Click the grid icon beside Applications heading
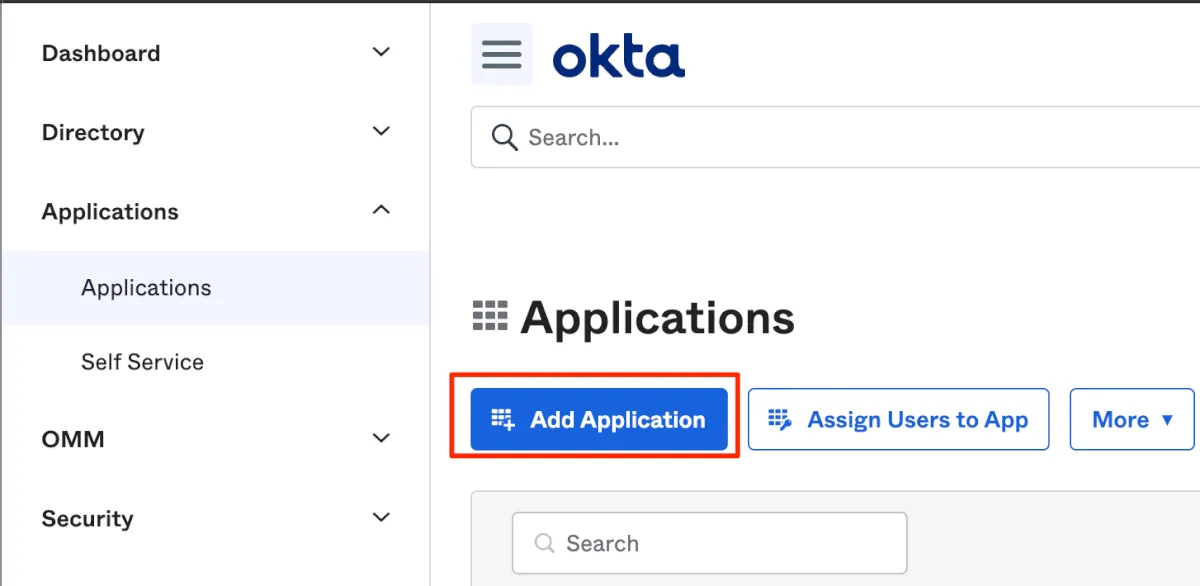The image size is (1200, 586). coord(490,316)
